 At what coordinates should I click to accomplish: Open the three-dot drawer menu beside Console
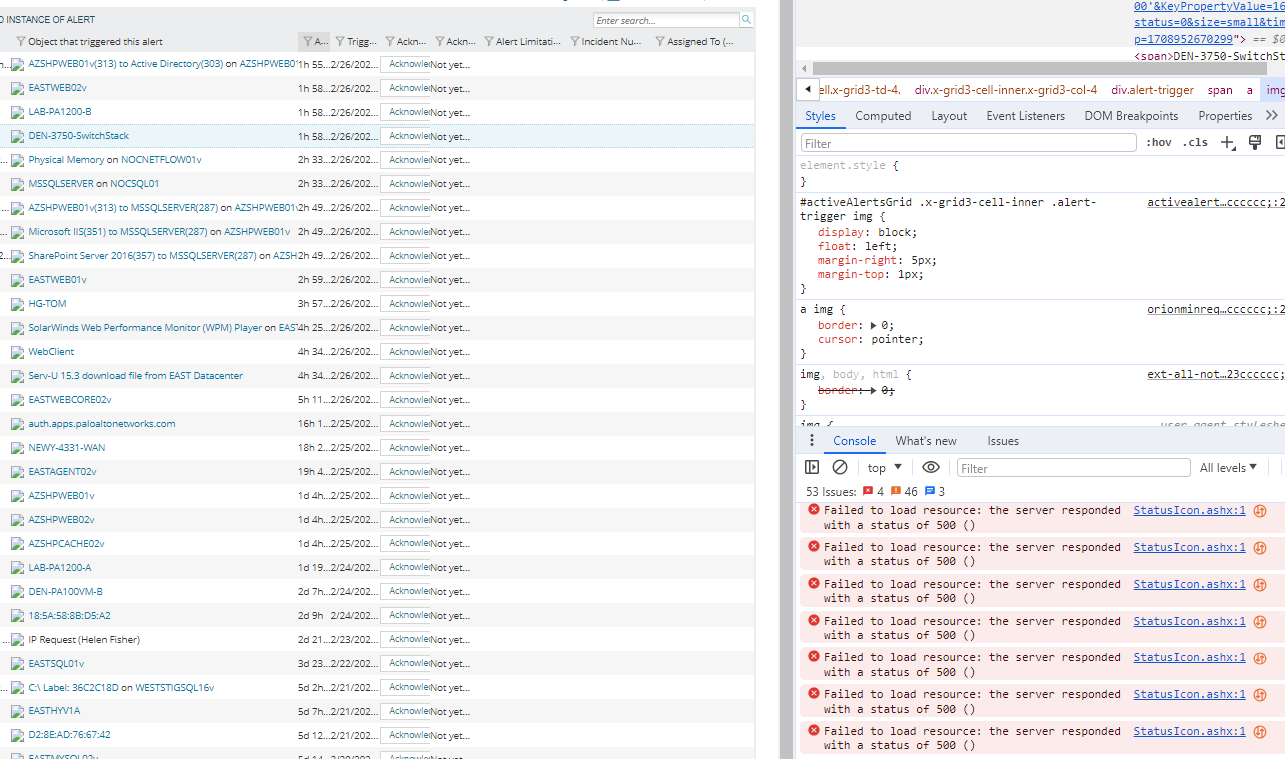click(811, 441)
